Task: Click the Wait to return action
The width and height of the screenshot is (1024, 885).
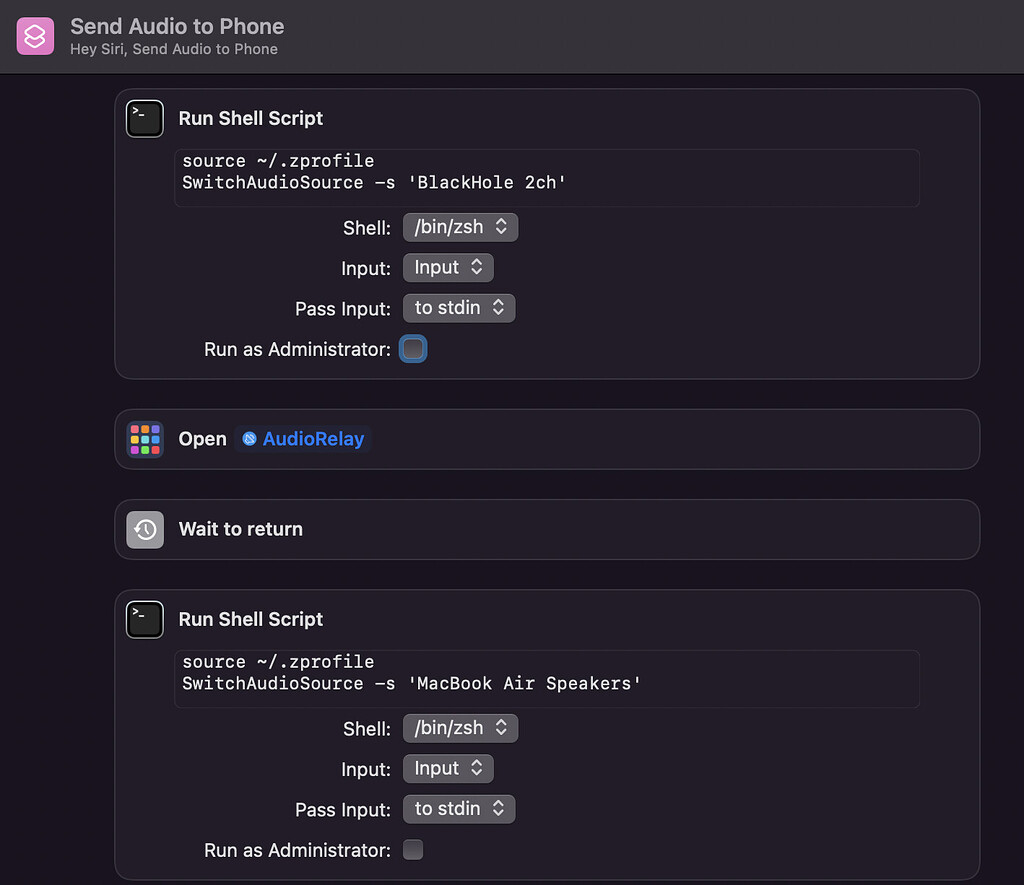Action: point(240,530)
